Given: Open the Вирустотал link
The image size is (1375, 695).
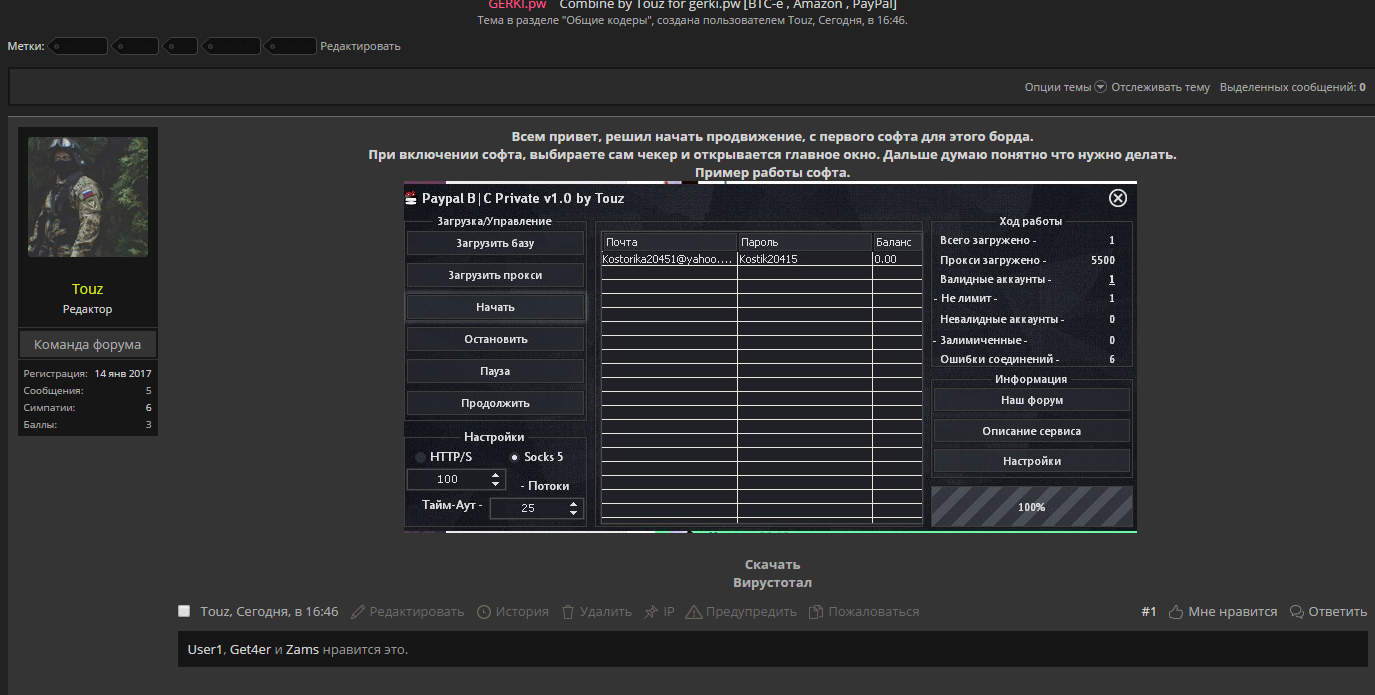Looking at the screenshot, I should tap(772, 582).
